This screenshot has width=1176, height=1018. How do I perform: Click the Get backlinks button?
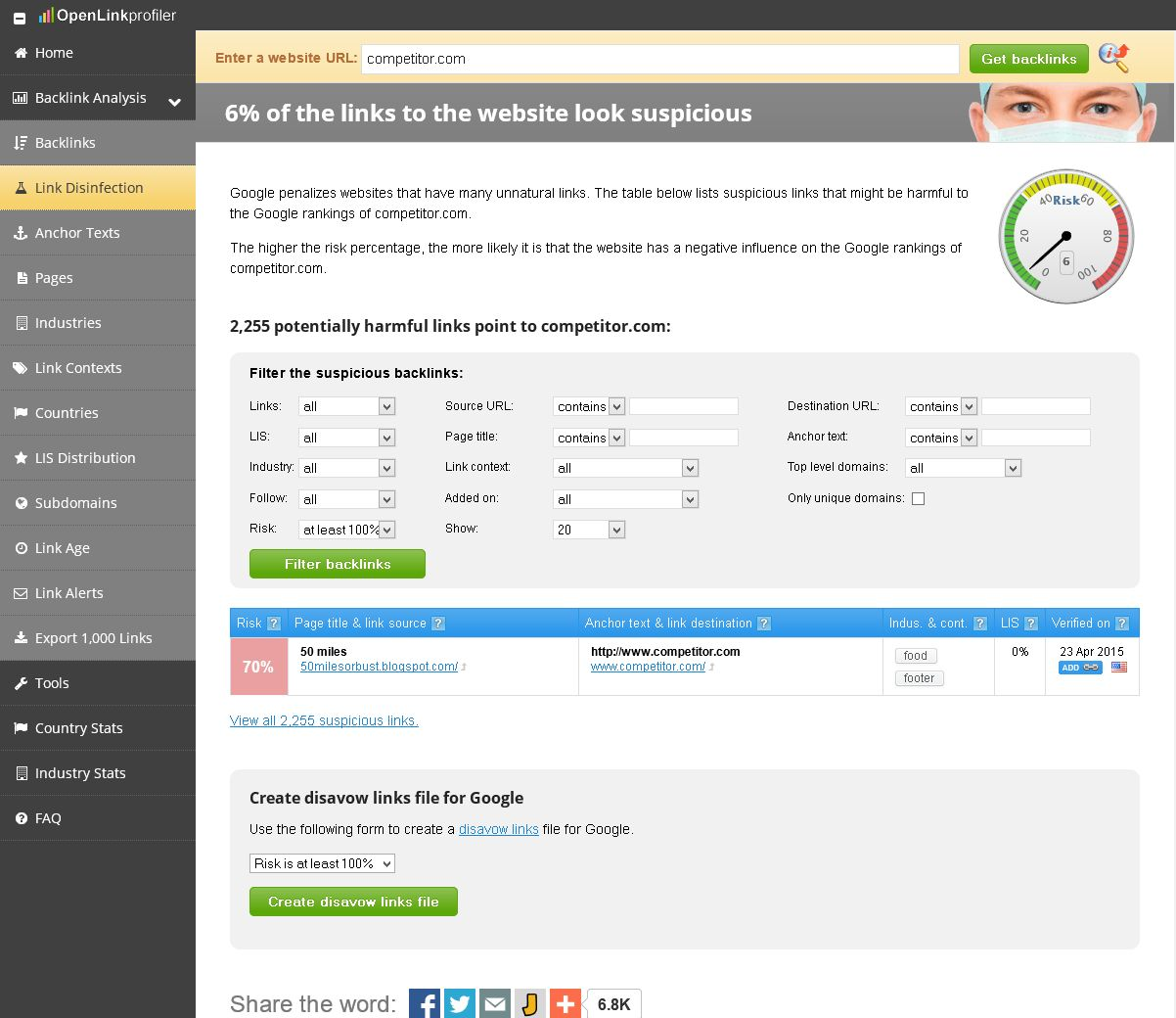coord(1029,59)
